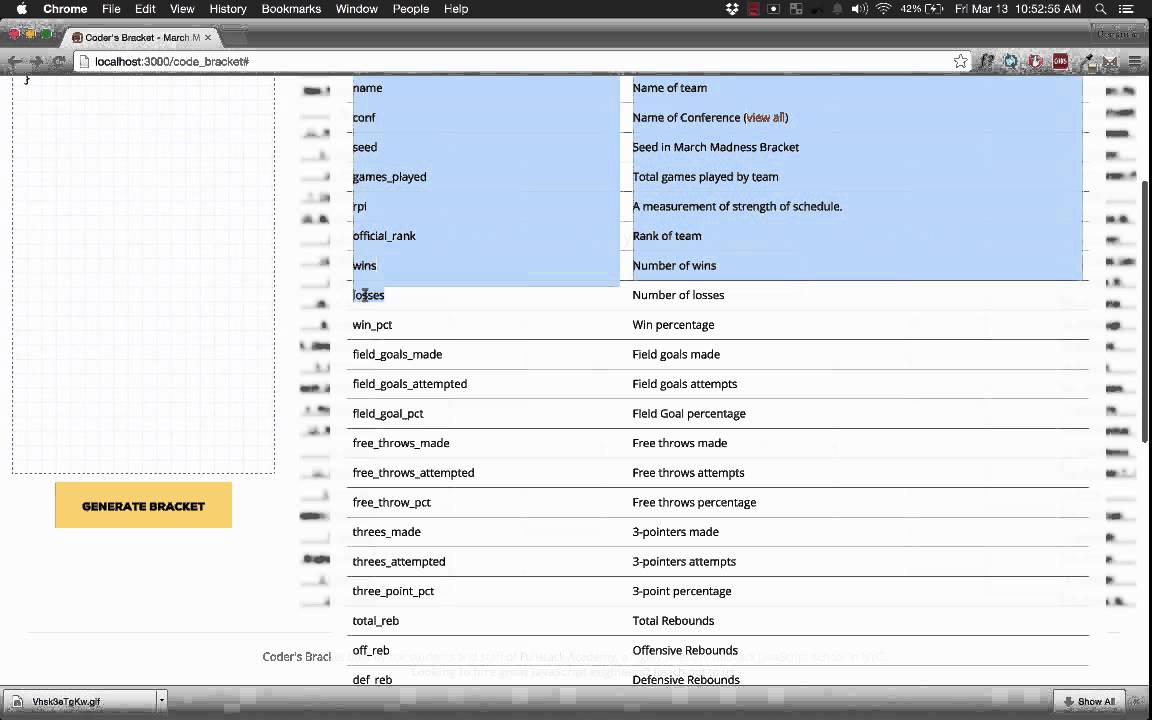
Task: Click the screen recording menu bar icon
Action: point(774,9)
